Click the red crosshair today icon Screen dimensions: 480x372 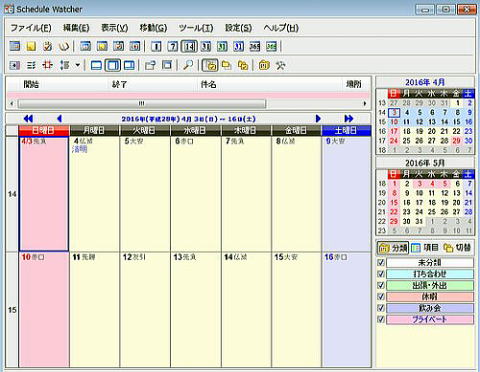point(48,65)
